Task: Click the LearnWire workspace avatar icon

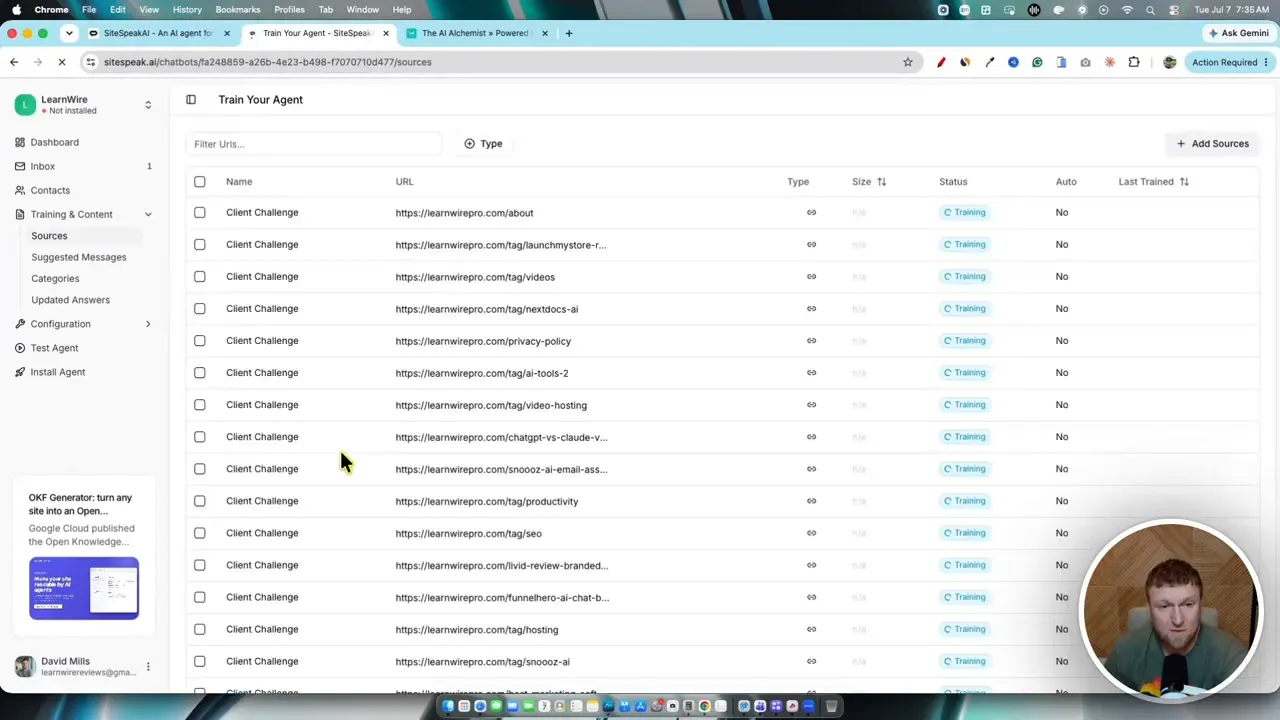Action: [25, 104]
